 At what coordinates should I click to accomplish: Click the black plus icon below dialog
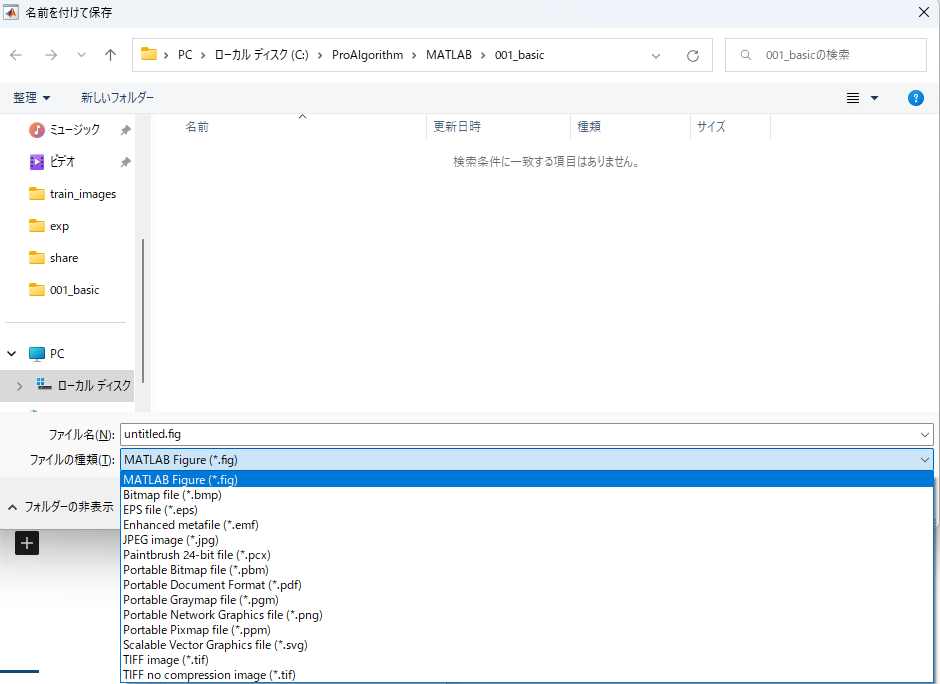tap(27, 543)
